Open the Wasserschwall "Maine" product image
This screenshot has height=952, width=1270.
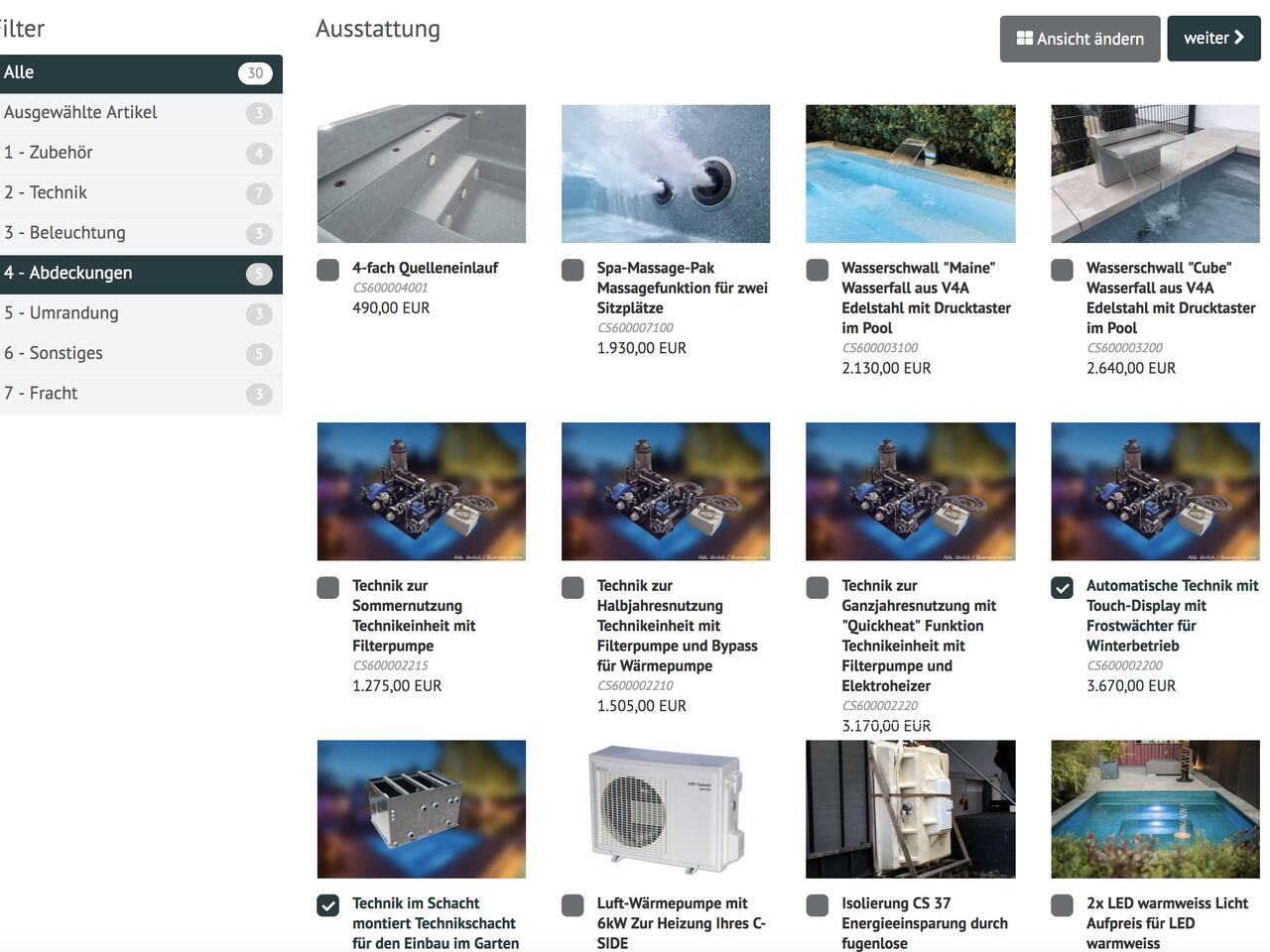(911, 174)
